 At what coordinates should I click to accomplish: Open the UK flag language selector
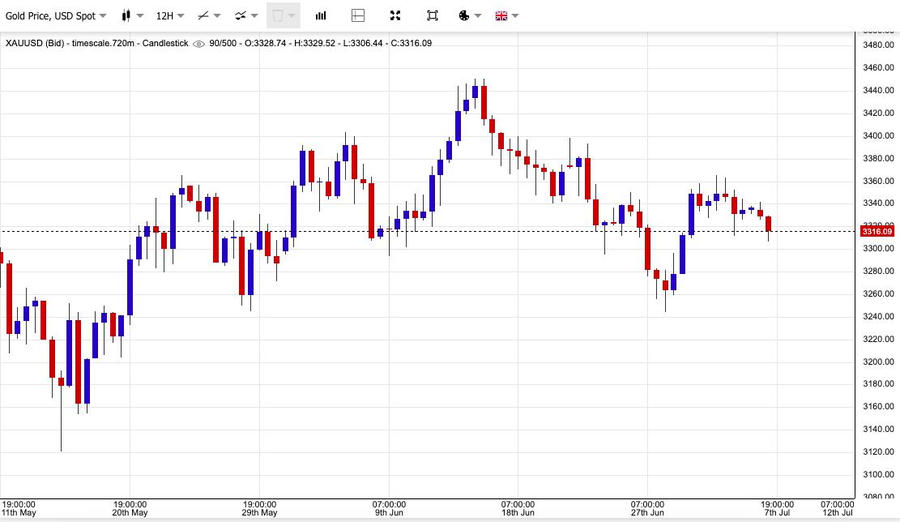[507, 16]
